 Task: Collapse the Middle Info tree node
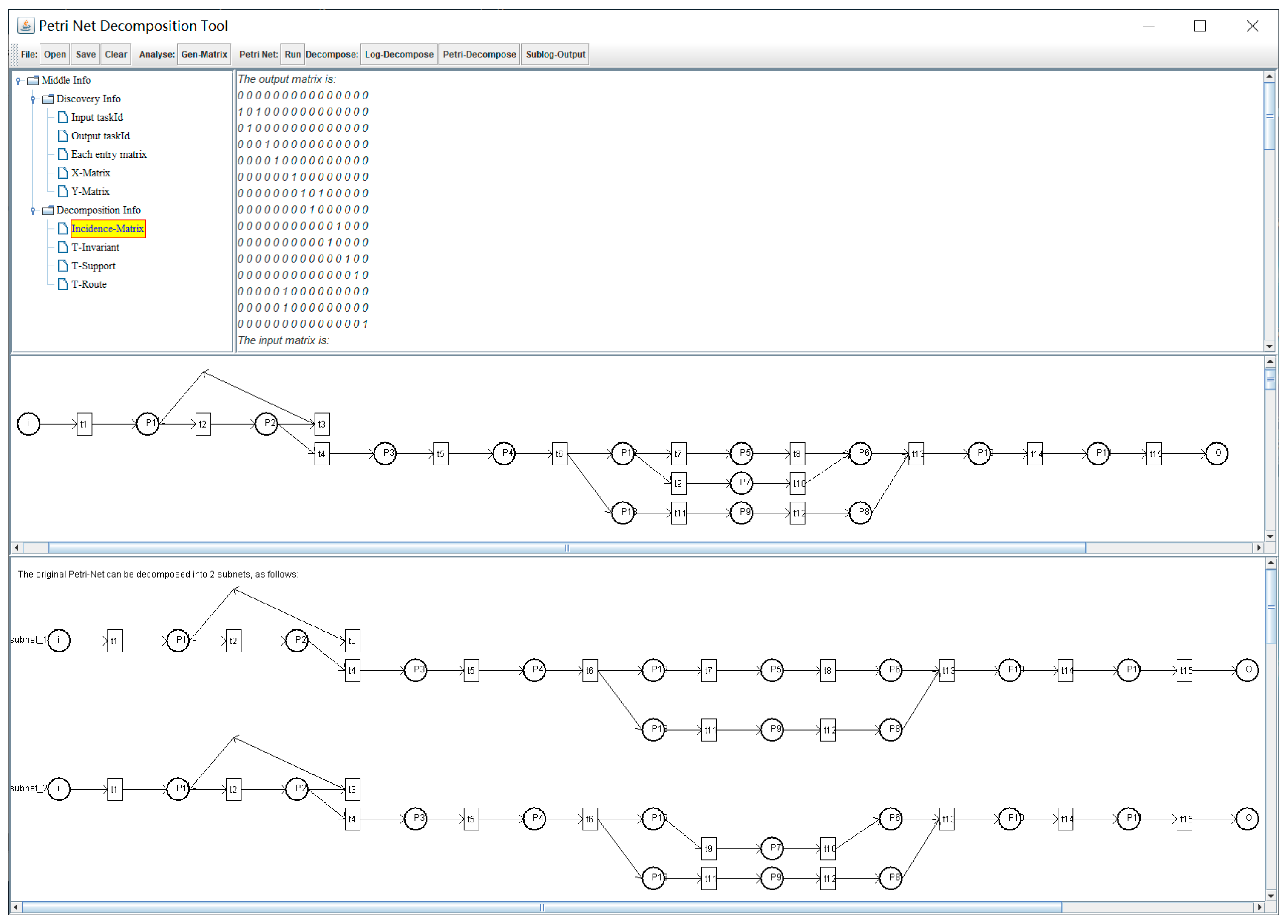[18, 81]
